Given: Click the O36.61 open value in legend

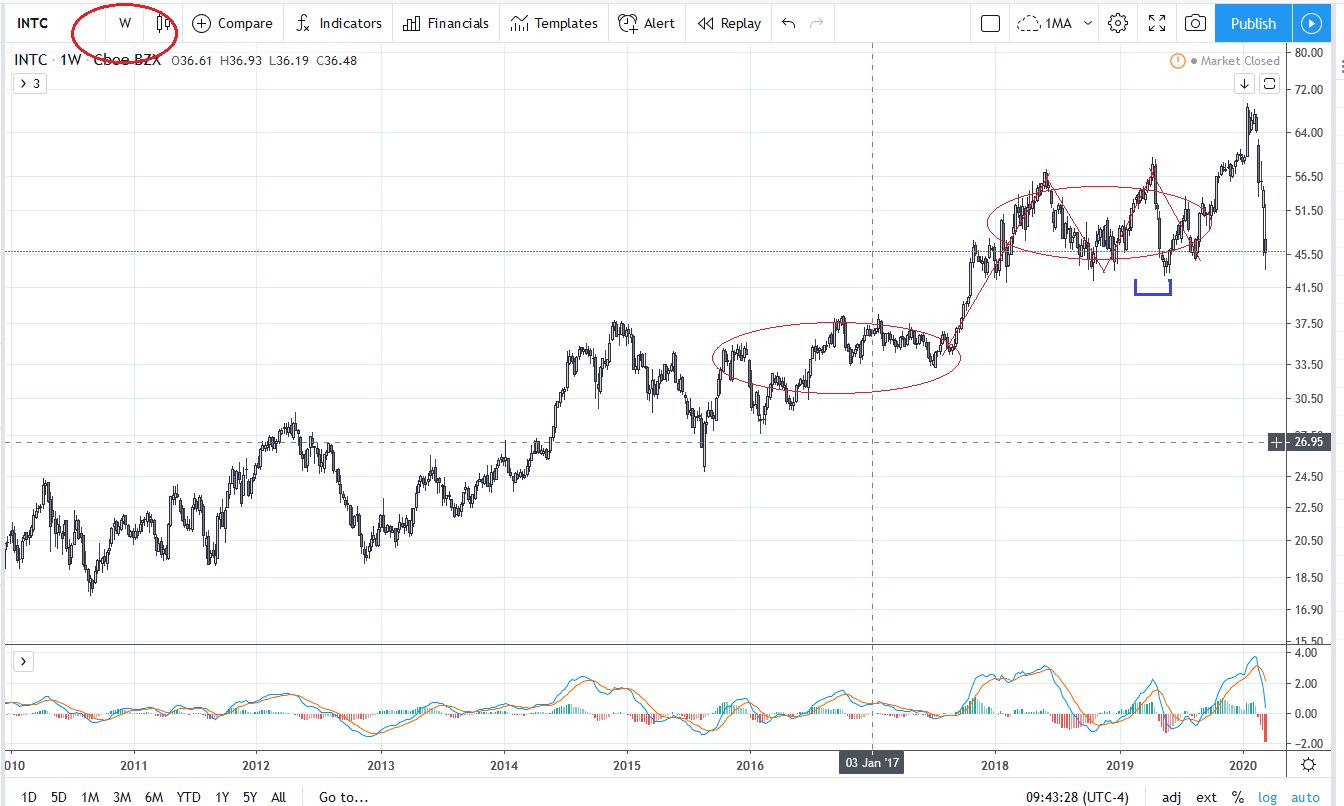Looking at the screenshot, I should click(193, 61).
